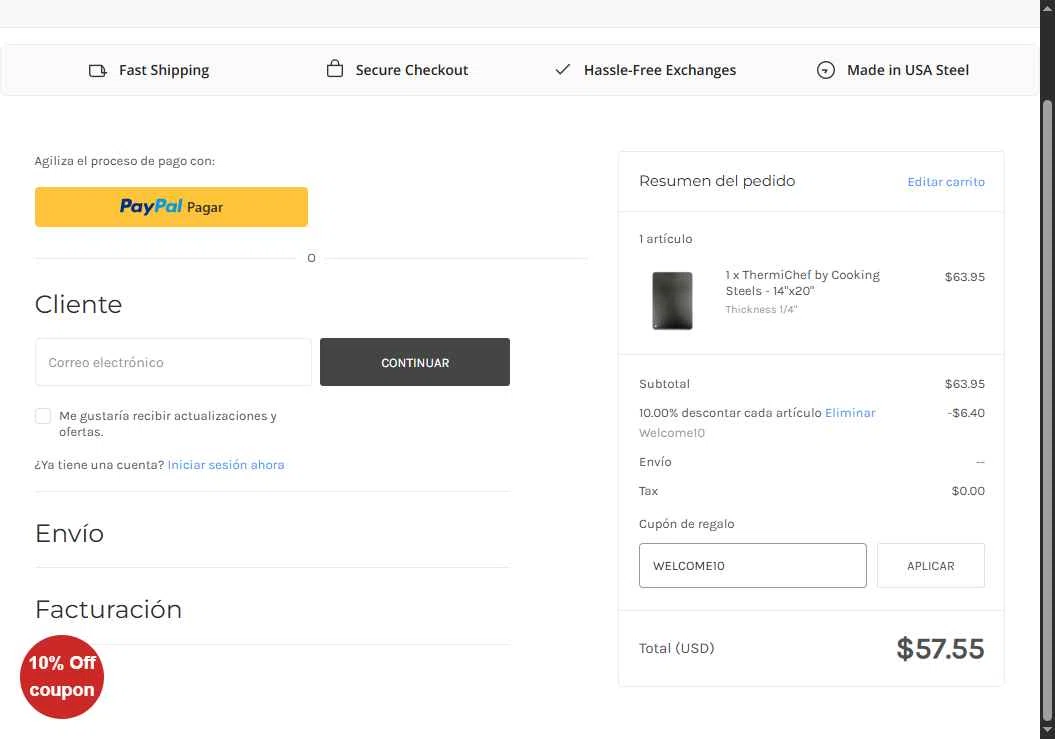Remove the discount via Eliminar link
Viewport: 1055px width, 739px height.
point(850,413)
